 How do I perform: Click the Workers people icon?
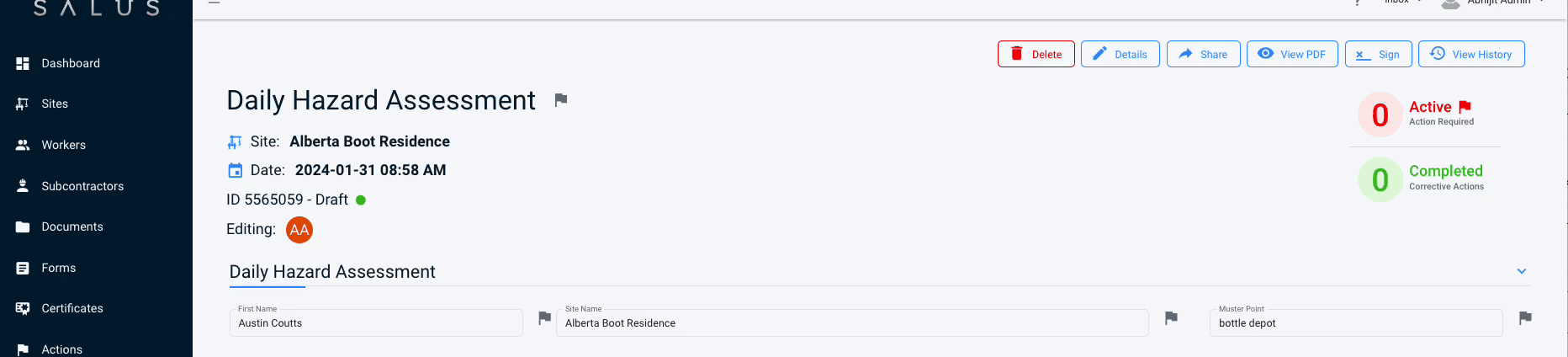[x=23, y=145]
